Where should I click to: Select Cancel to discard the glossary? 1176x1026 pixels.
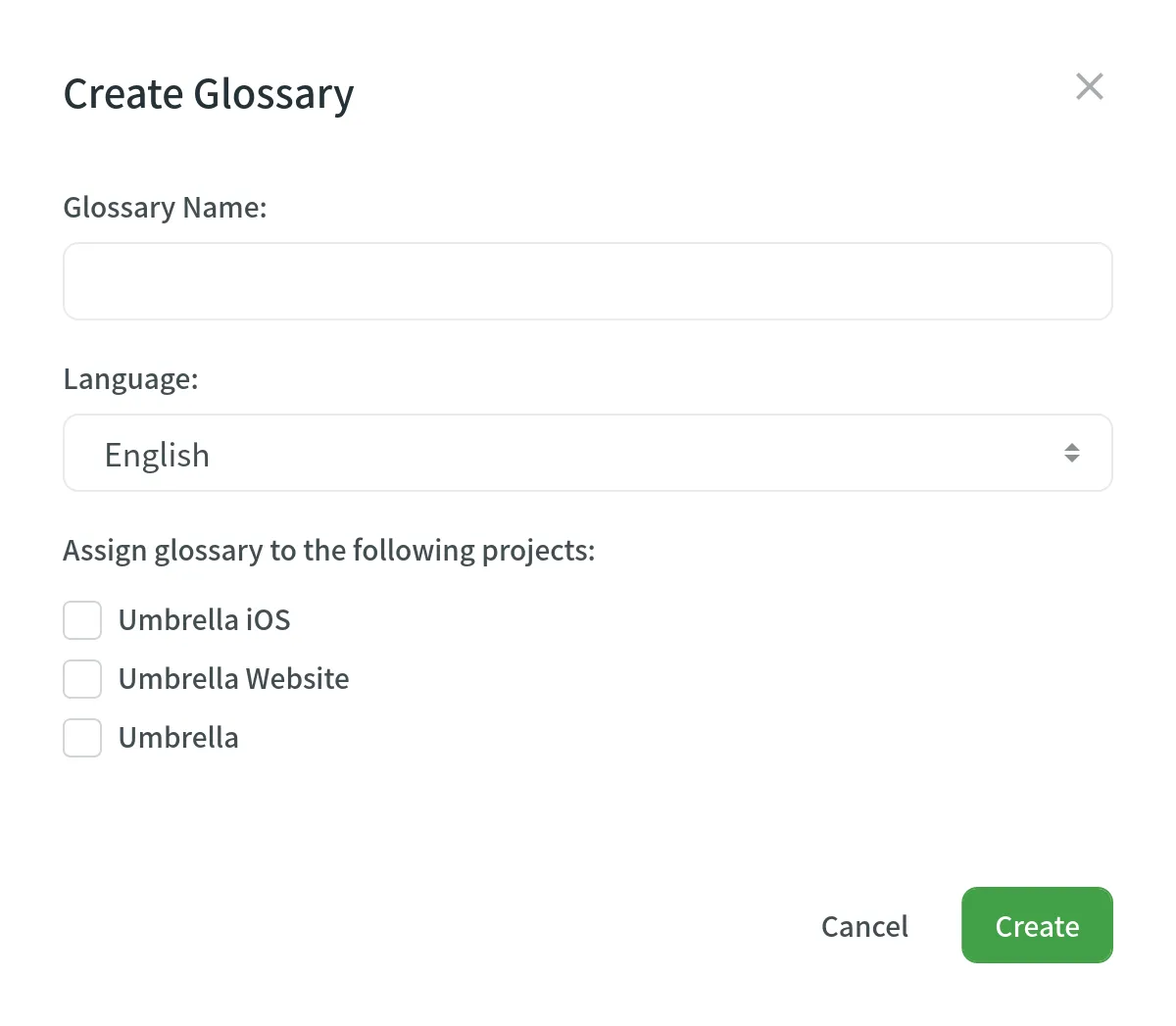click(864, 926)
